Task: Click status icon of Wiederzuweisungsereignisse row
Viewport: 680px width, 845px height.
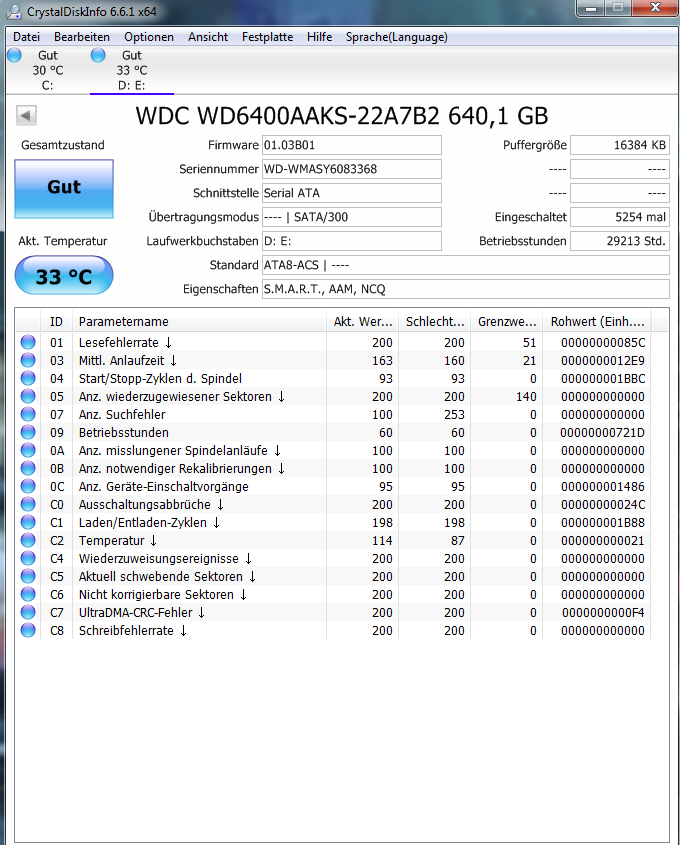Action: pos(28,558)
